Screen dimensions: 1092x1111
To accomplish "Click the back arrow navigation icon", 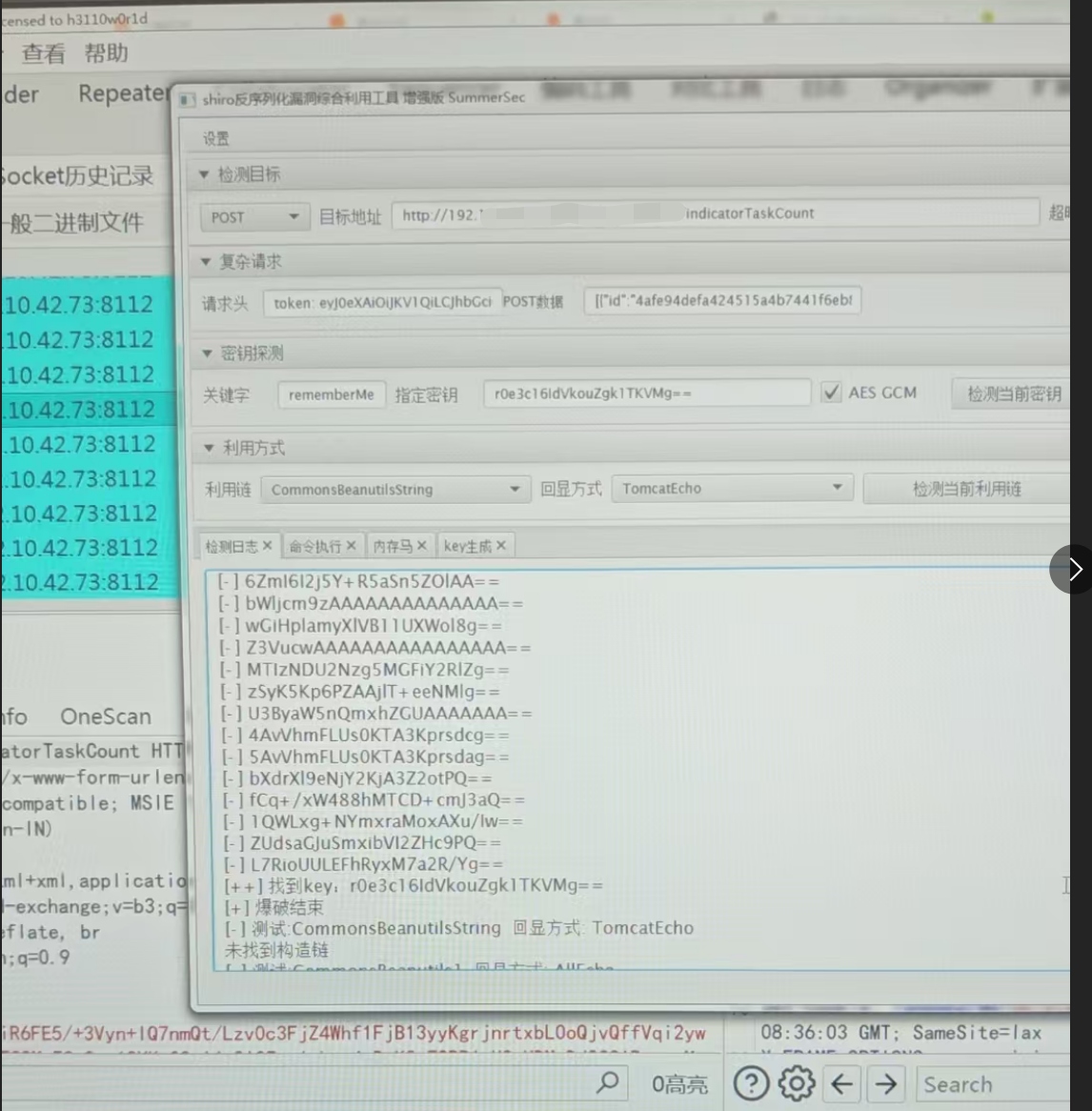I will coord(842,1083).
